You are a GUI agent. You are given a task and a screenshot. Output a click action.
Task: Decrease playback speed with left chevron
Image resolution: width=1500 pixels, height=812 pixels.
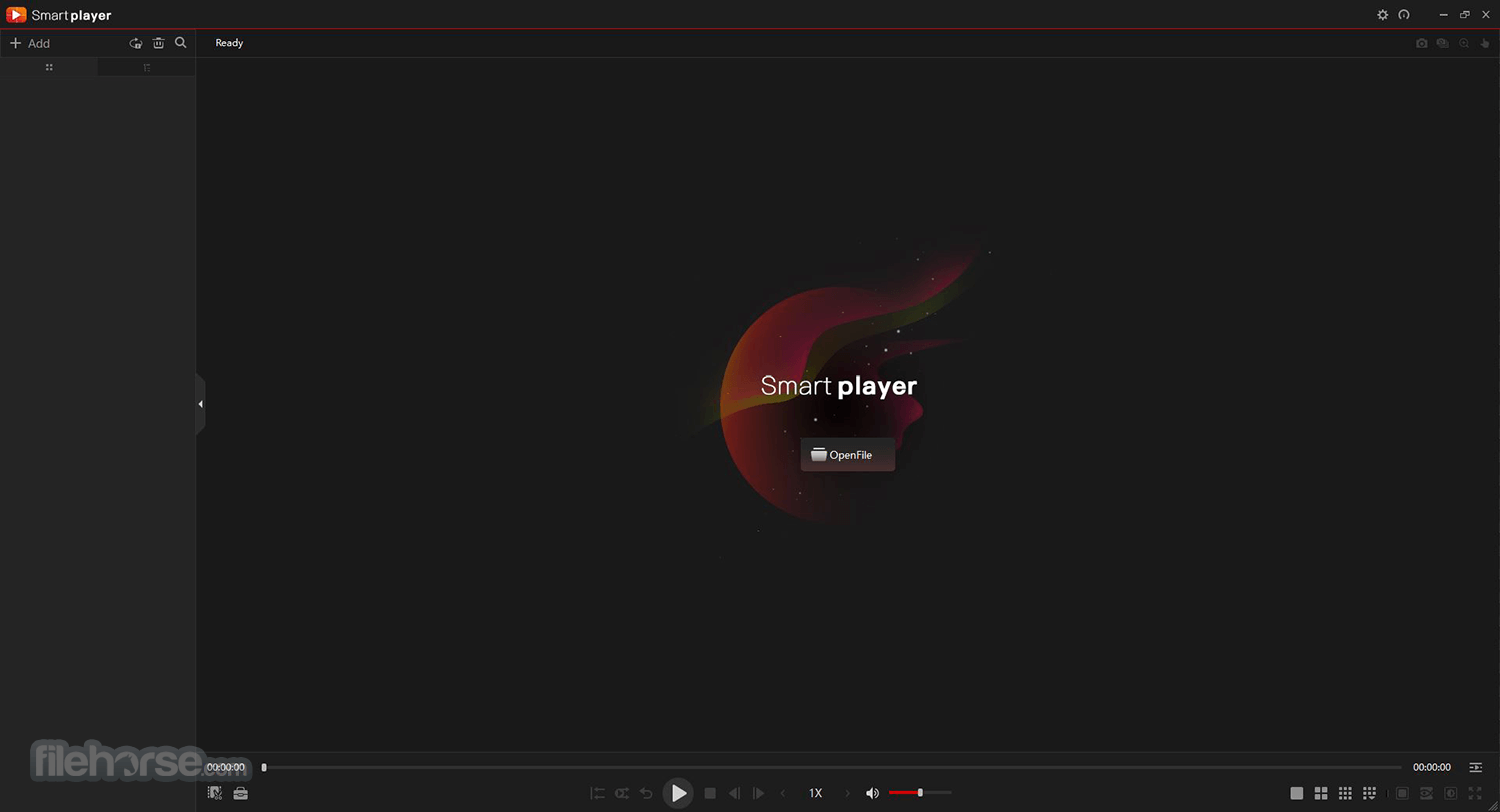pyautogui.click(x=783, y=793)
